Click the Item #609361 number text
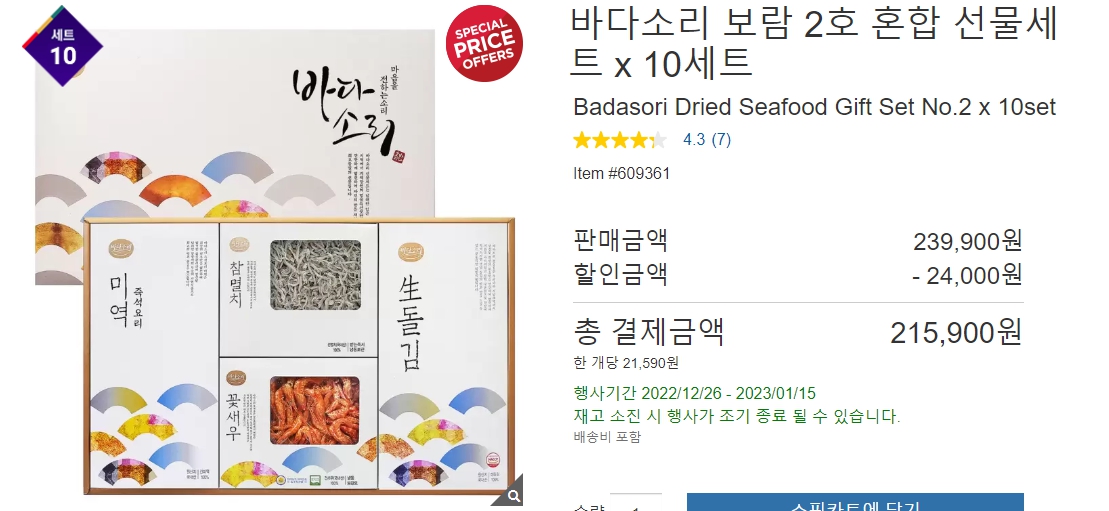1109x511 pixels. (x=621, y=173)
